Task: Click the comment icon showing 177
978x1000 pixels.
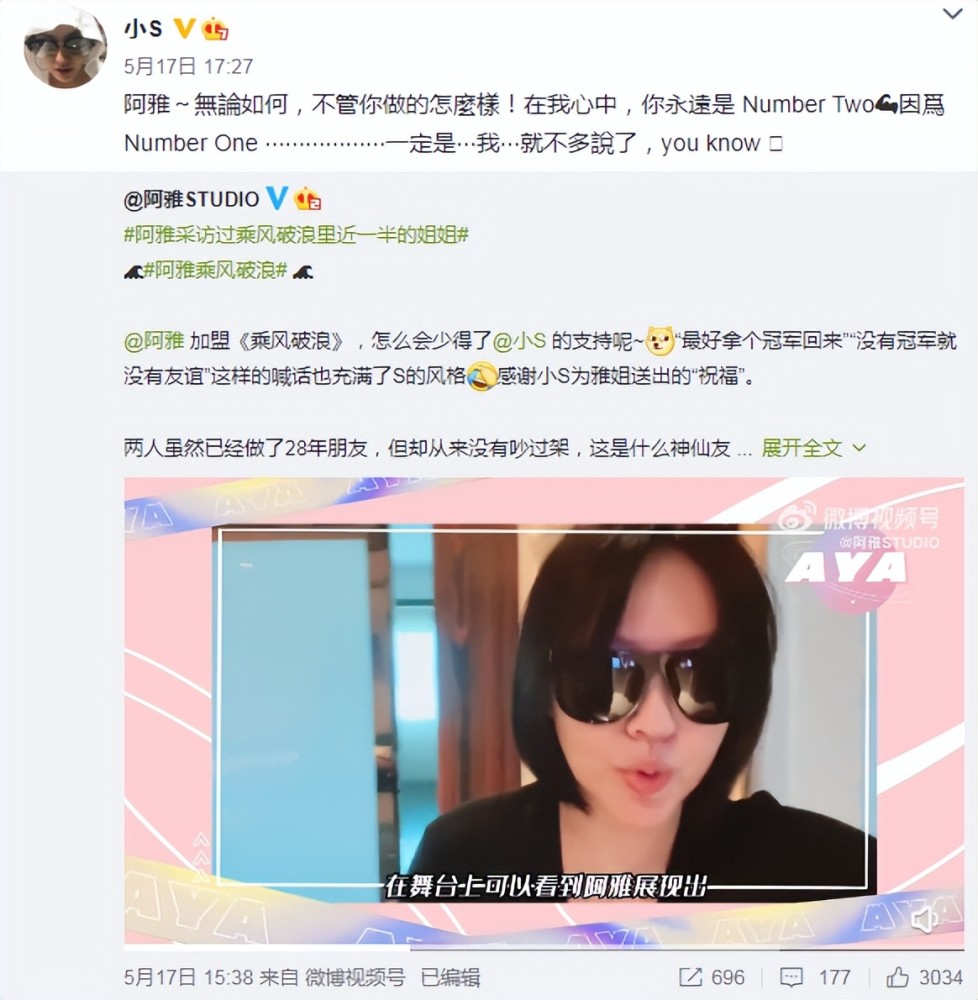Action: [x=791, y=977]
